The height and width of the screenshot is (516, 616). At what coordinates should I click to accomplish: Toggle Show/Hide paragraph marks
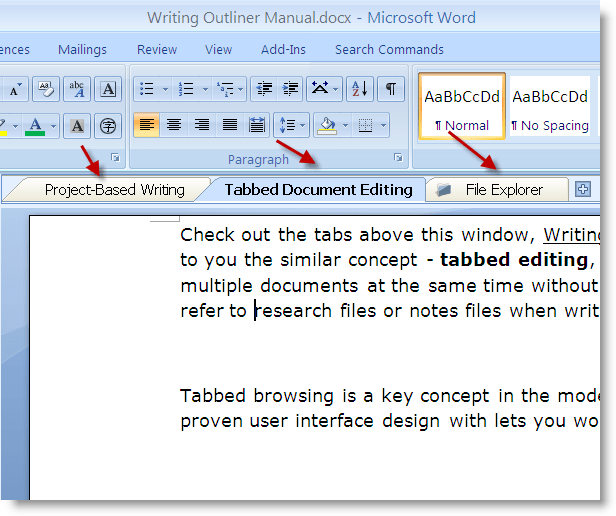[390, 89]
